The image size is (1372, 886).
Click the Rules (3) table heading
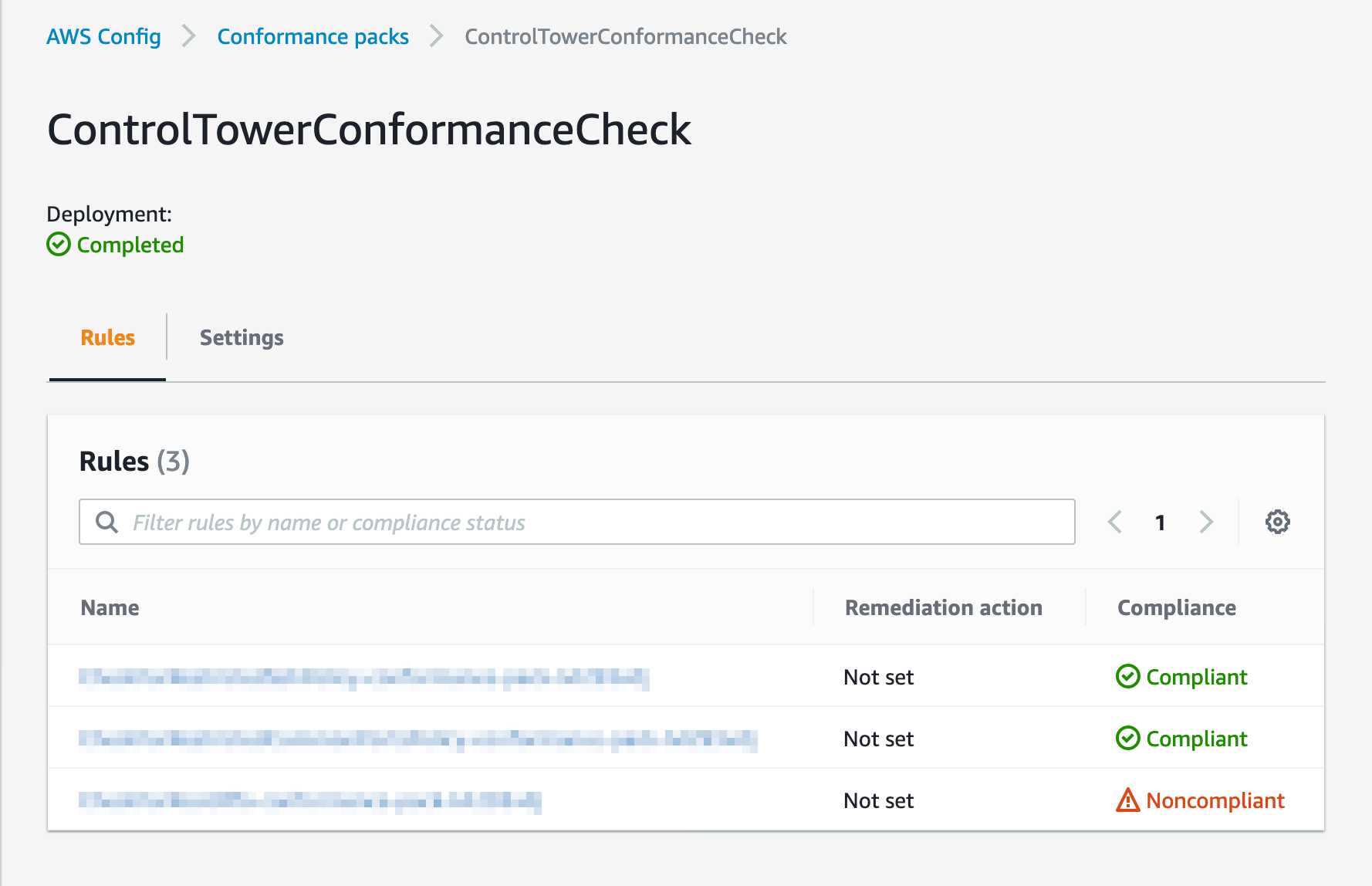134,461
